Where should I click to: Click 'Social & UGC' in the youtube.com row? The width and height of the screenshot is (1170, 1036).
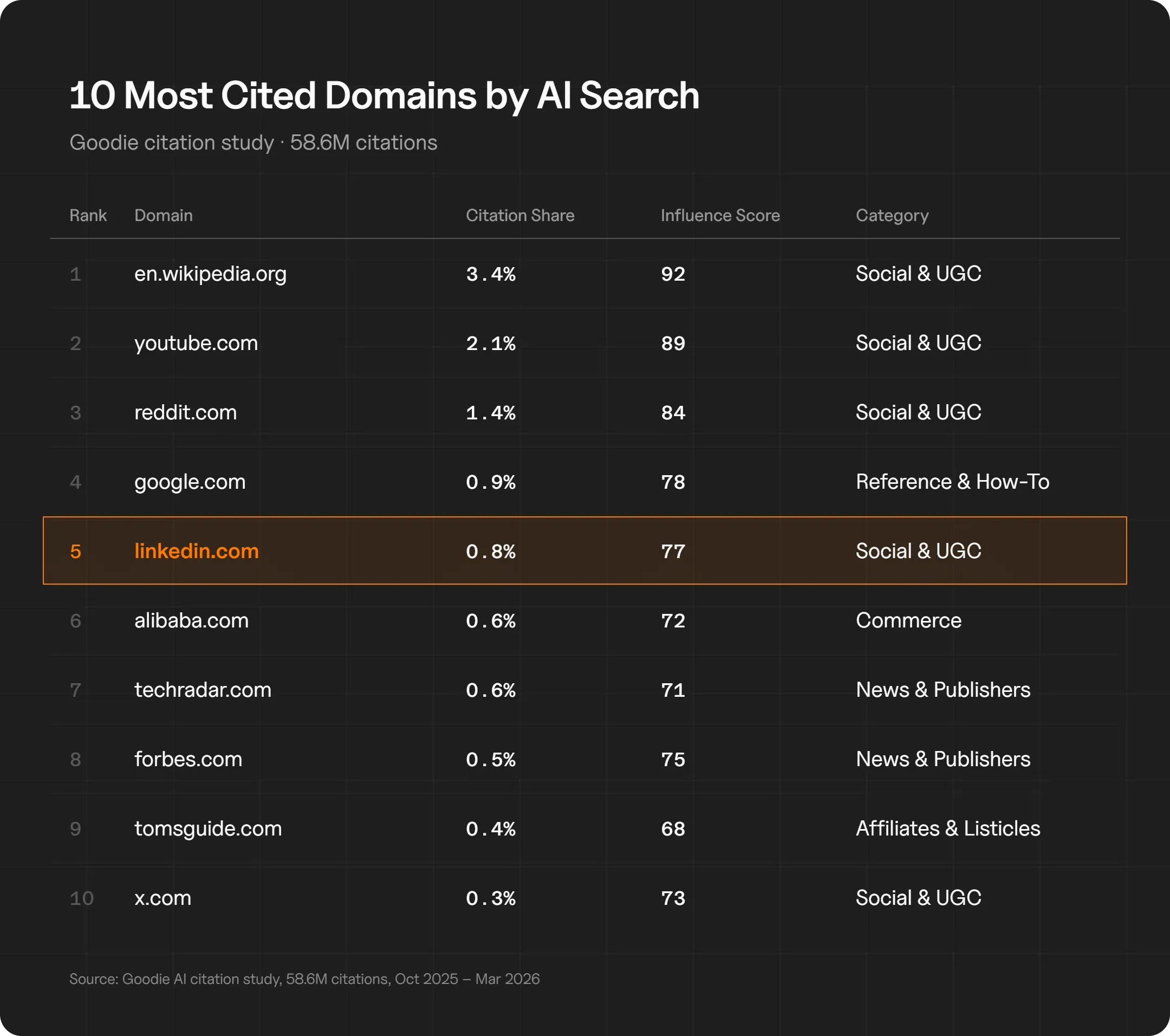[918, 343]
